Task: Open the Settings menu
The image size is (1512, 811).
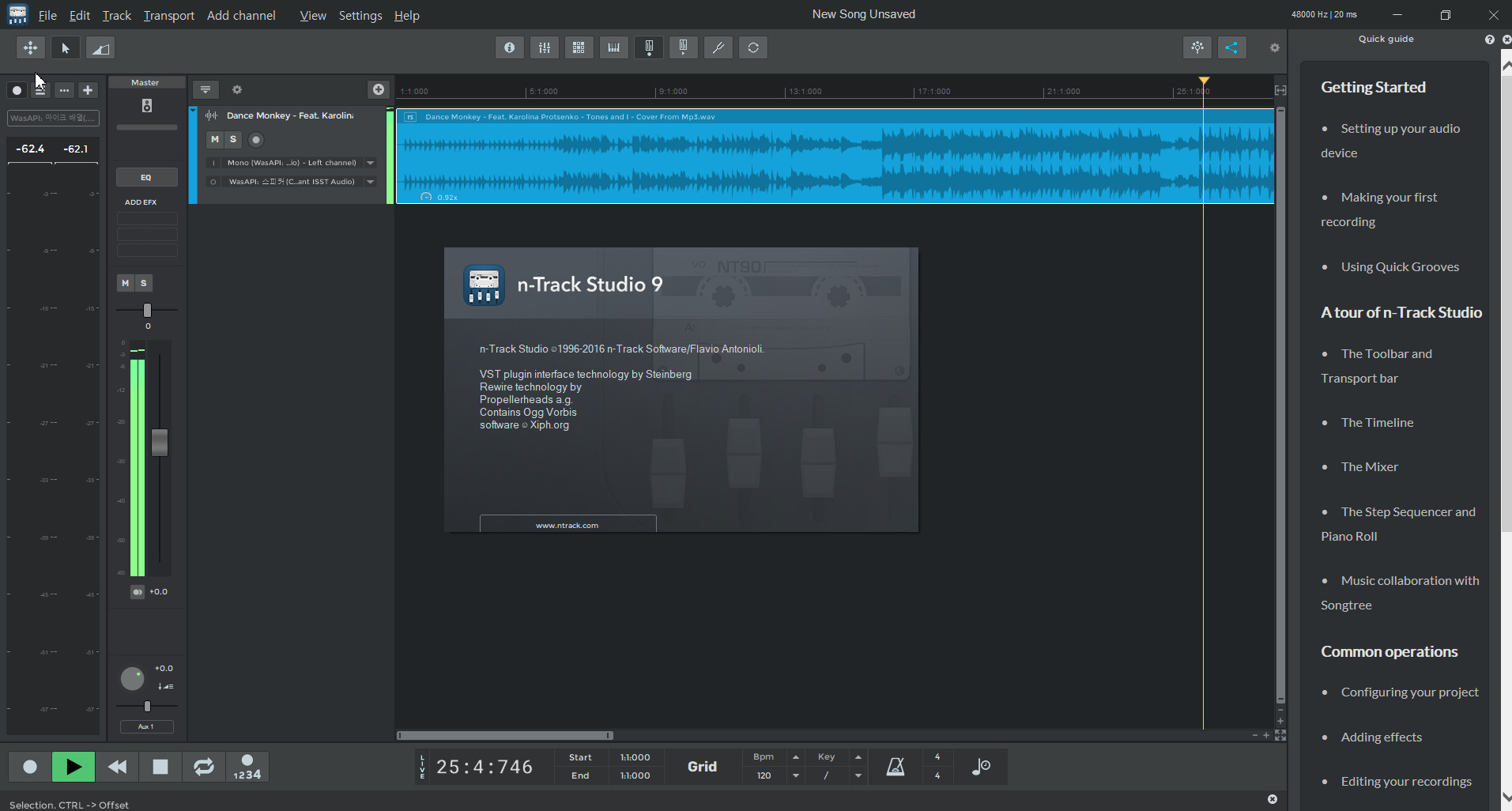Action: [360, 15]
